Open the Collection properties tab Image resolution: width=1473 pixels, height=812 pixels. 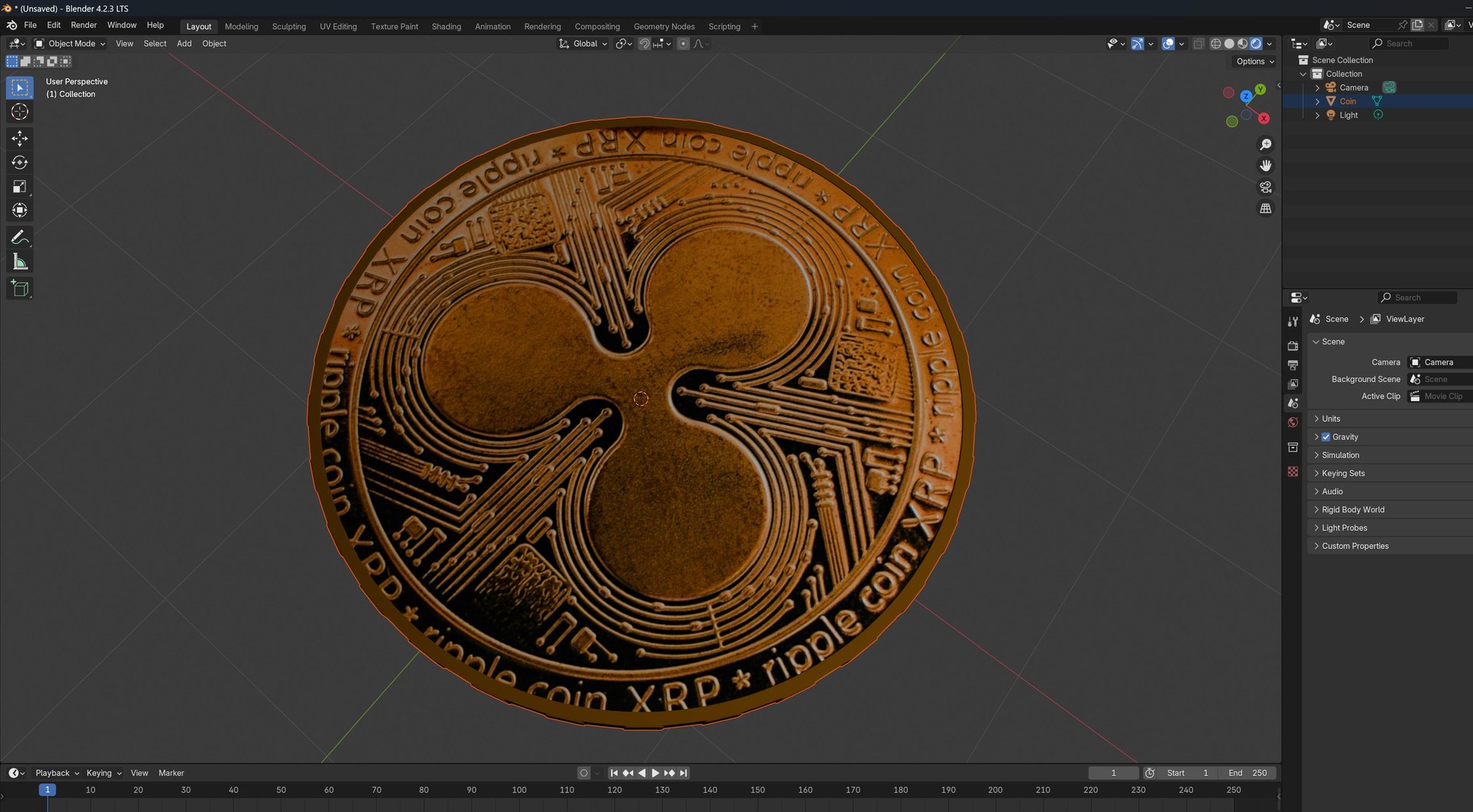click(1293, 447)
